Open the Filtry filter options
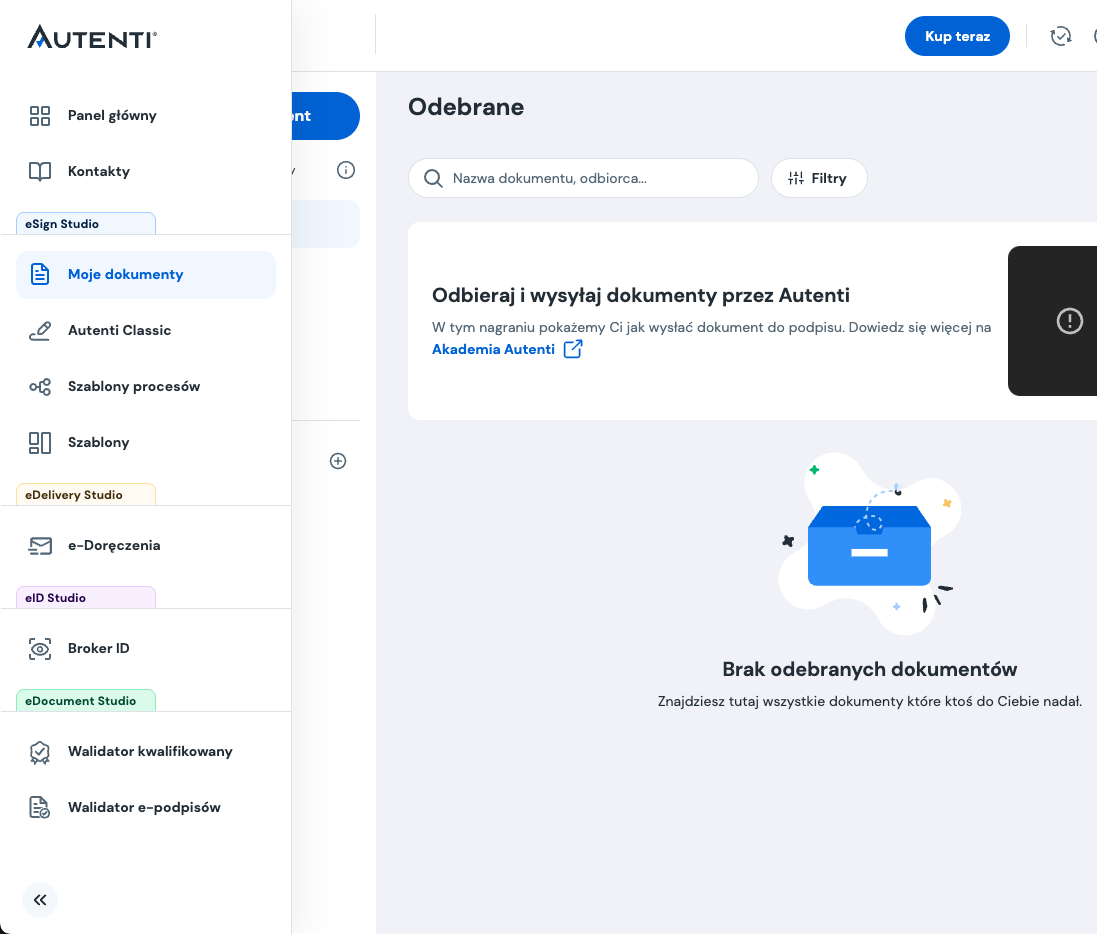The image size is (1097, 934). pos(818,178)
